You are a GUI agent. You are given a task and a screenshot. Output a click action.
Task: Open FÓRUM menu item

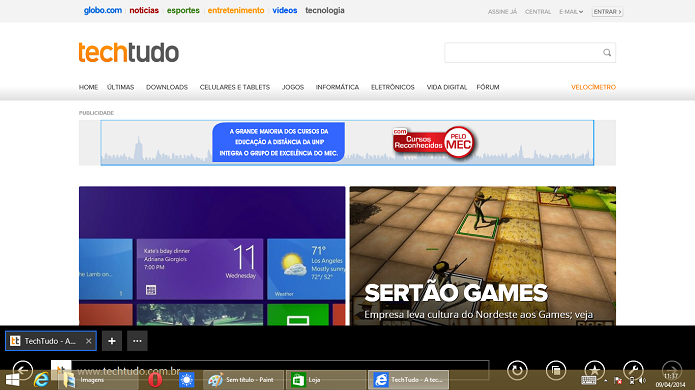488,87
